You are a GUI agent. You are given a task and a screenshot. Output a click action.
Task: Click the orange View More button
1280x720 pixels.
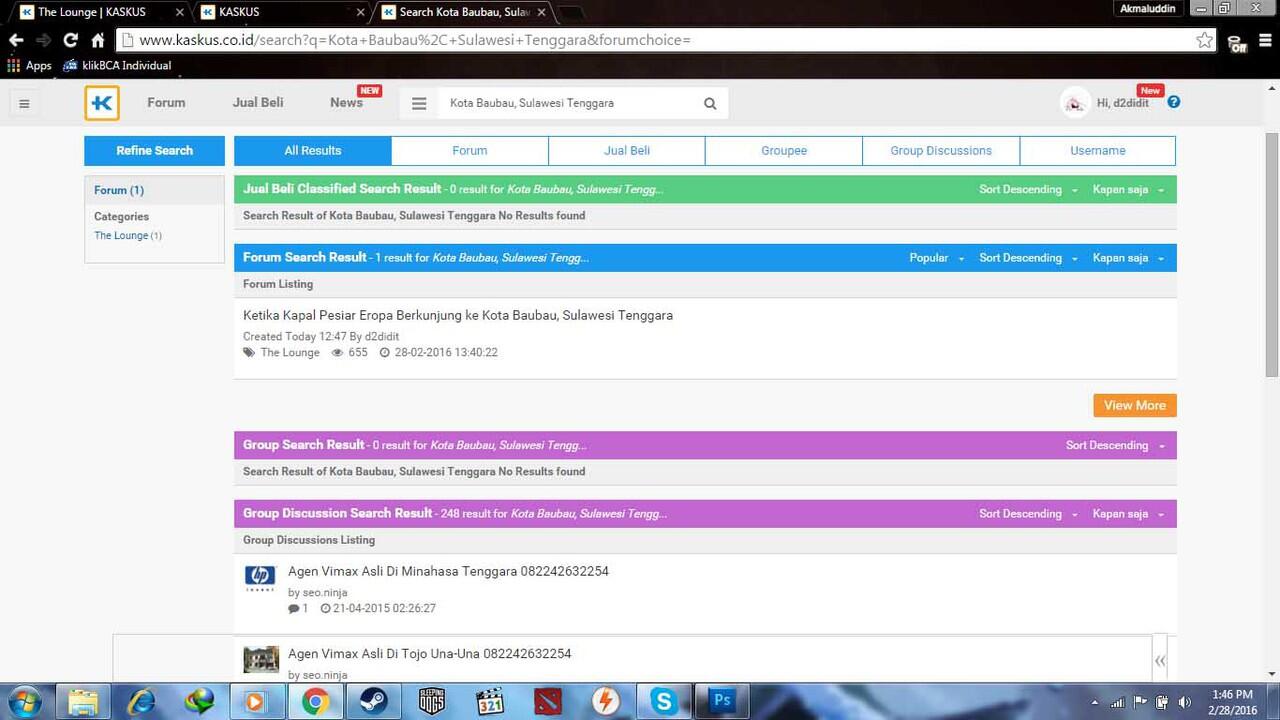coord(1135,405)
